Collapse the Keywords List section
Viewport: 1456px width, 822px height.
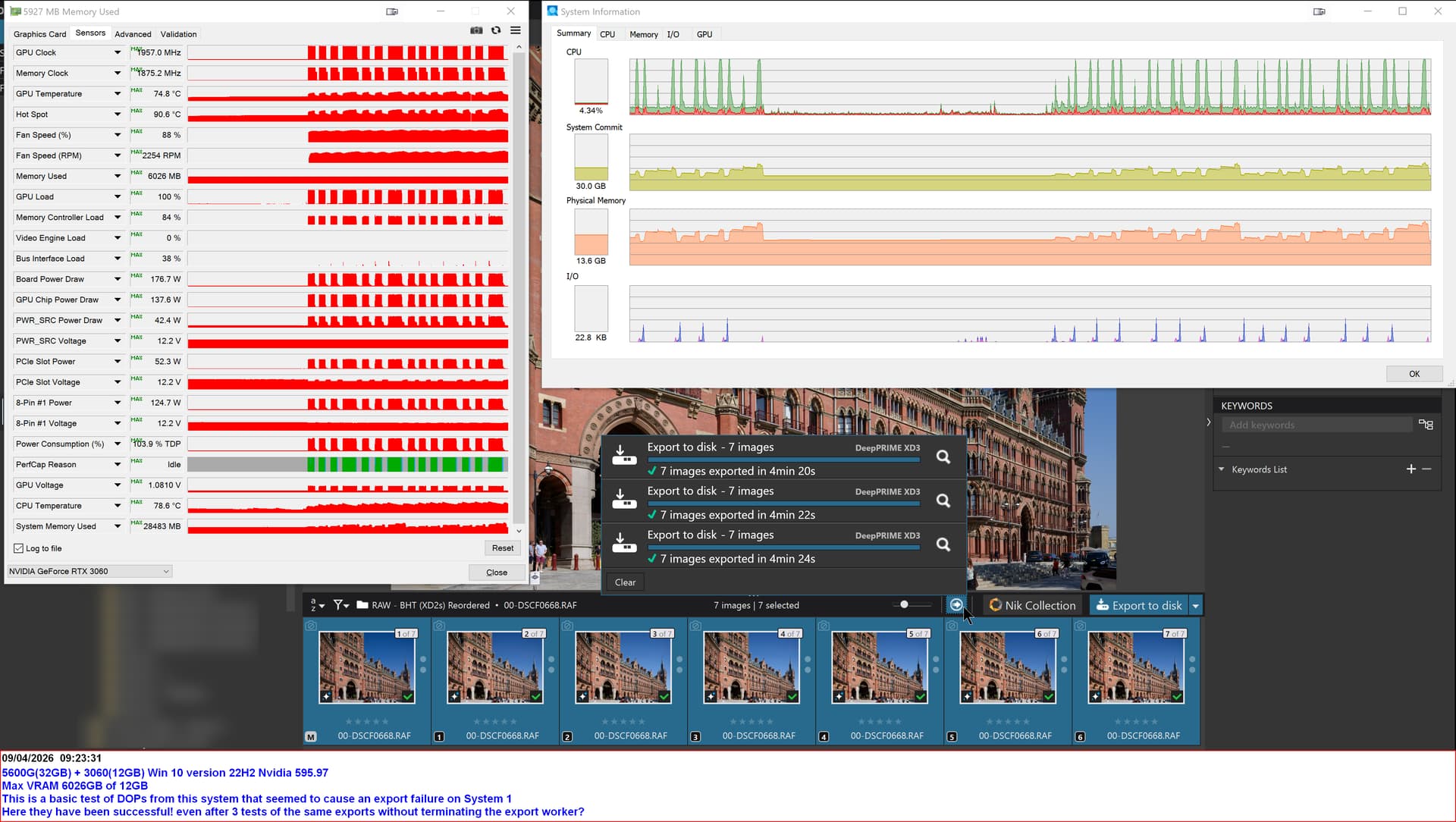(1221, 469)
